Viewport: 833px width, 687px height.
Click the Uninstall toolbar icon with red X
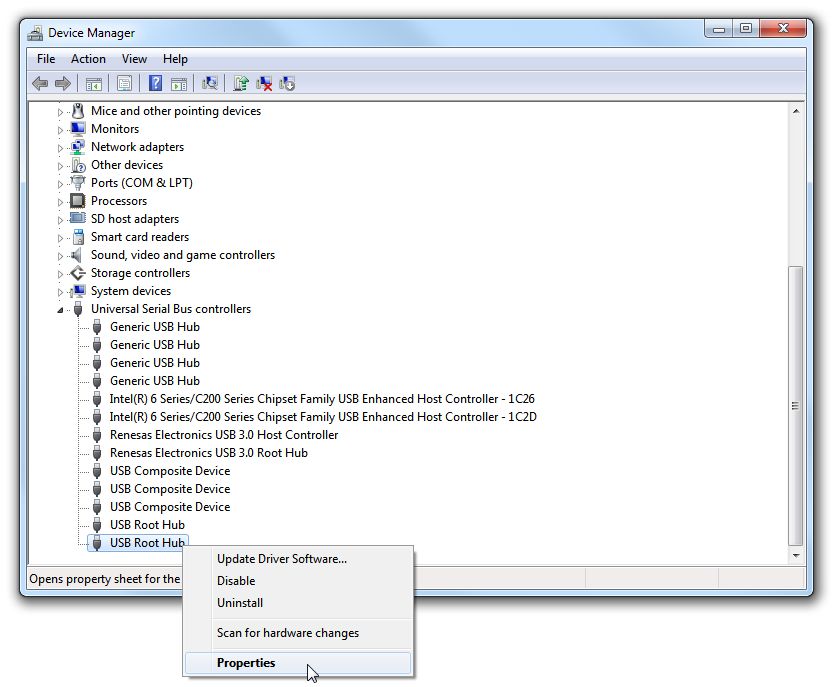click(x=264, y=83)
